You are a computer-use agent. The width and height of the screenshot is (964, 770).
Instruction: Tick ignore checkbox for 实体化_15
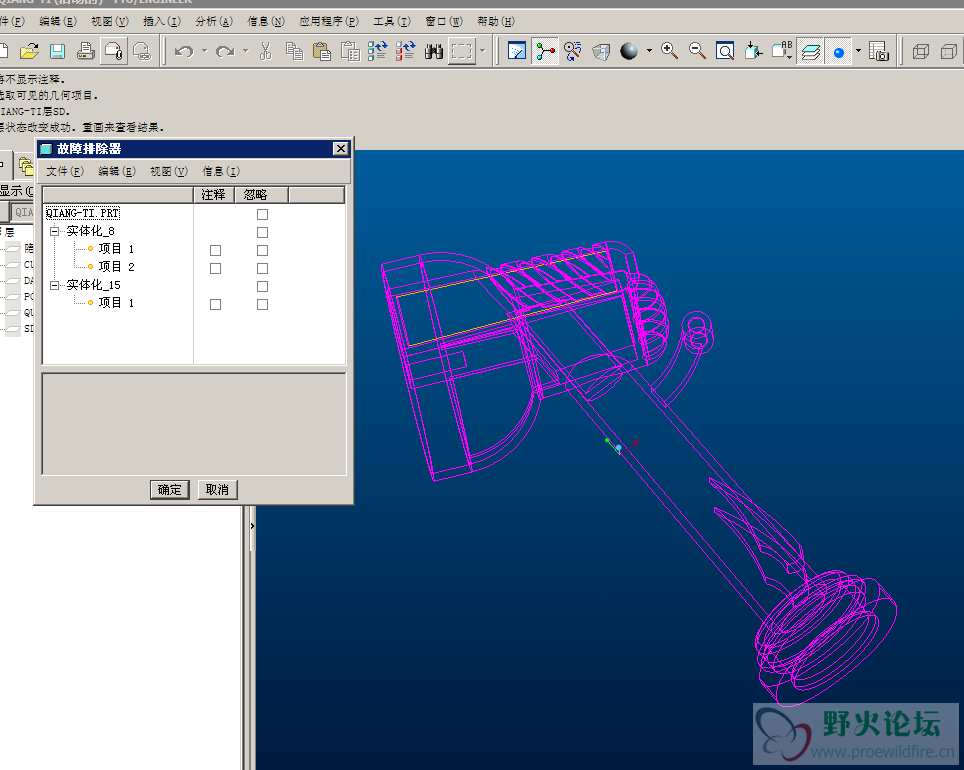263,286
